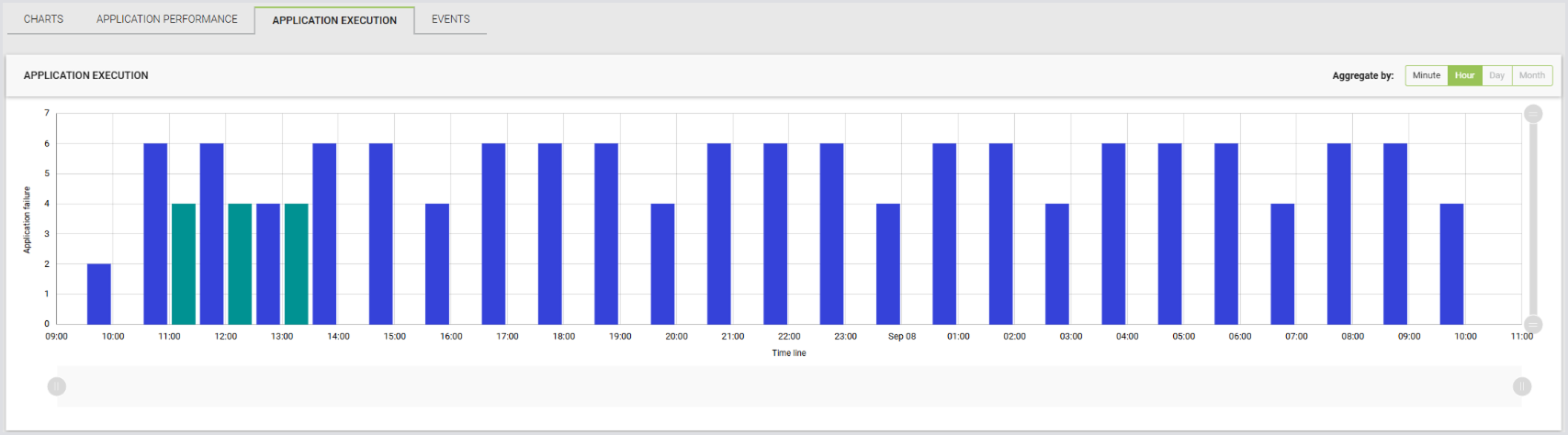Click the Time line axis title
This screenshot has width=1568, height=435.
(x=789, y=353)
